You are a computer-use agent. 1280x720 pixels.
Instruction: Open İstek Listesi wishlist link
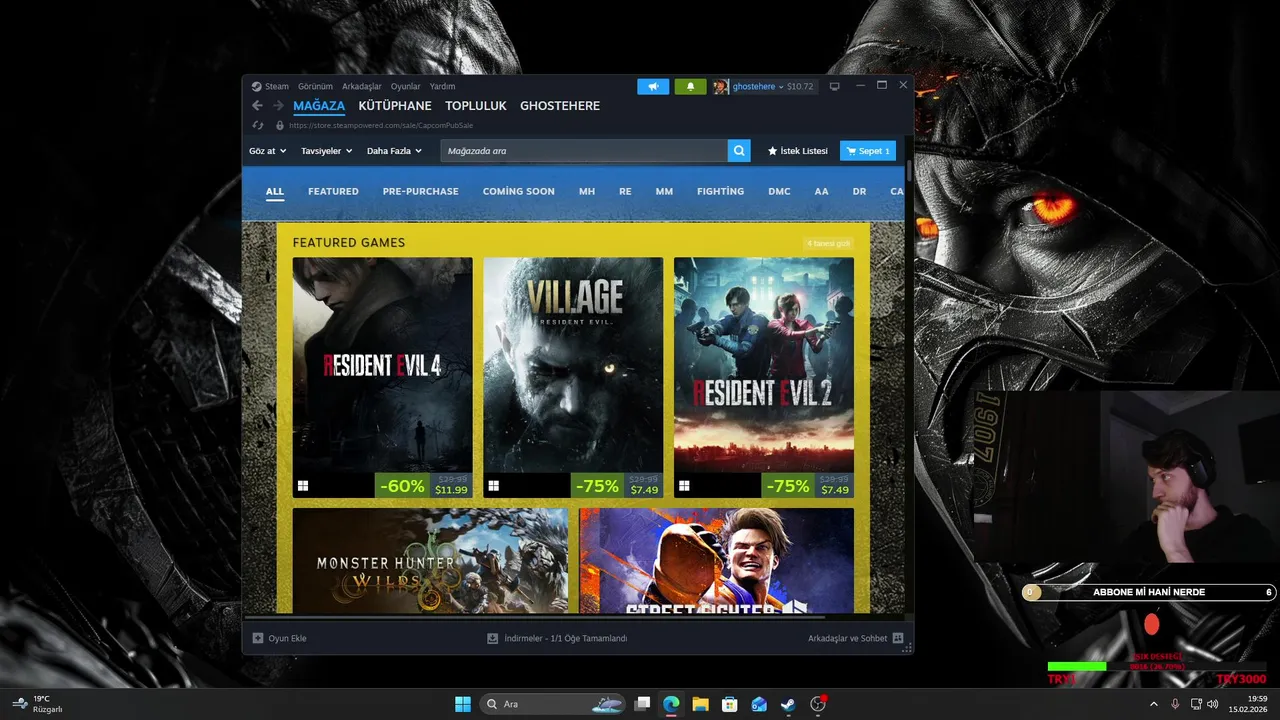coord(798,151)
